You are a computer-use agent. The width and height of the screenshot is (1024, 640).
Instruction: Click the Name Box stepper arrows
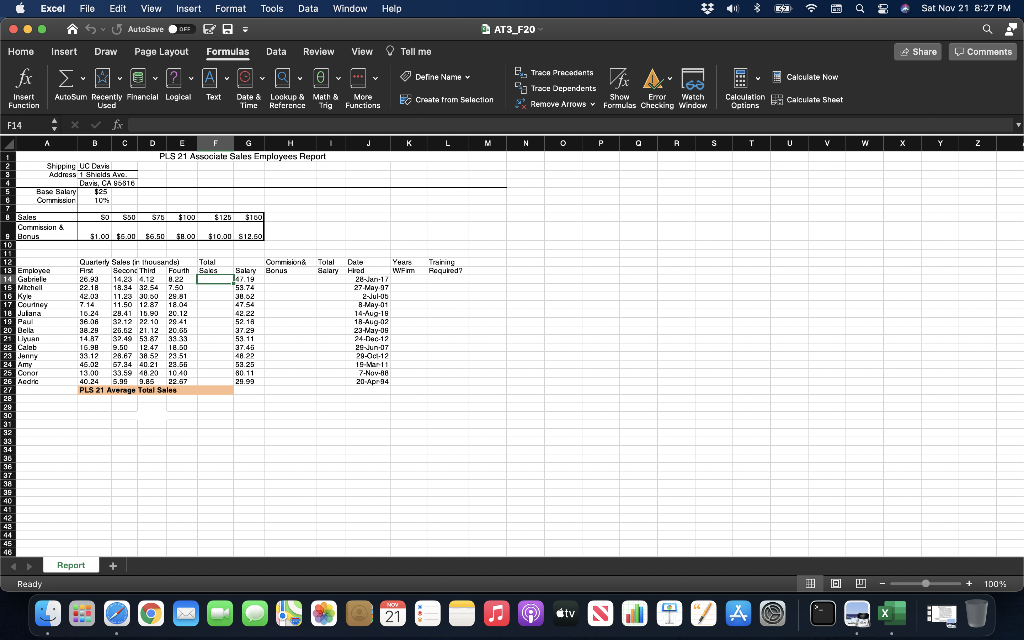[54, 125]
